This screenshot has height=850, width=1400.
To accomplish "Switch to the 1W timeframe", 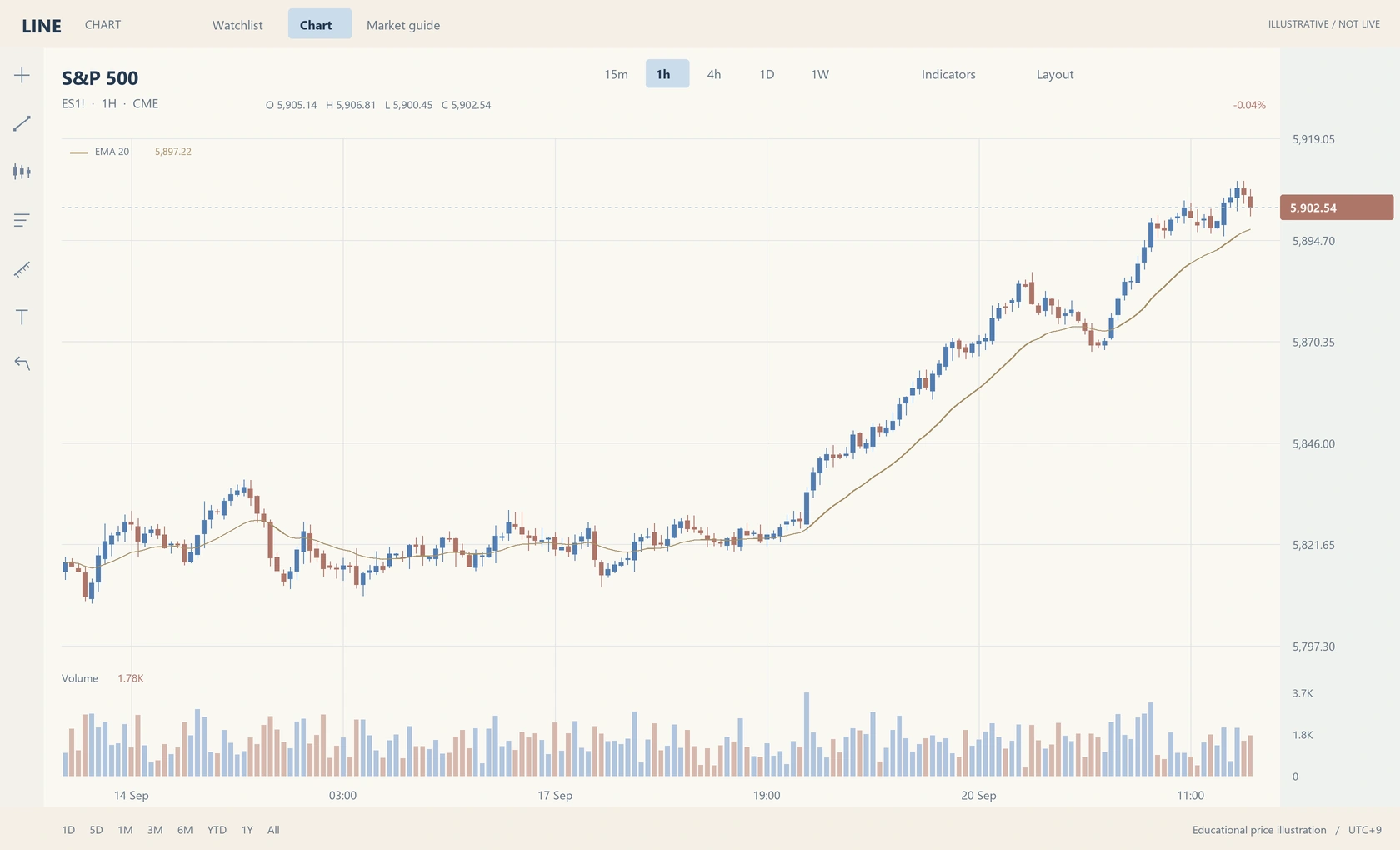I will point(820,74).
